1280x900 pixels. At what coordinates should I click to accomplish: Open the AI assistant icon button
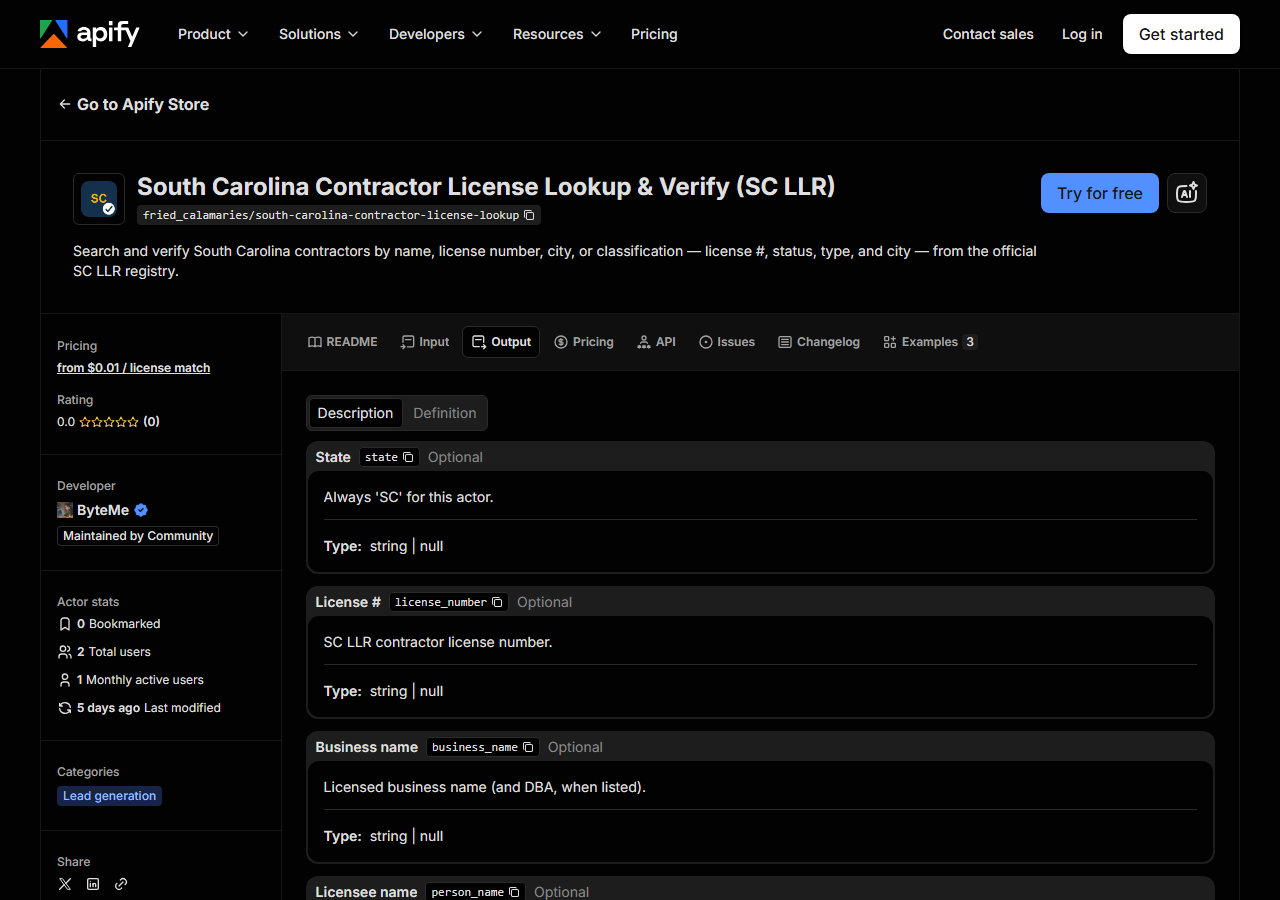[1187, 193]
